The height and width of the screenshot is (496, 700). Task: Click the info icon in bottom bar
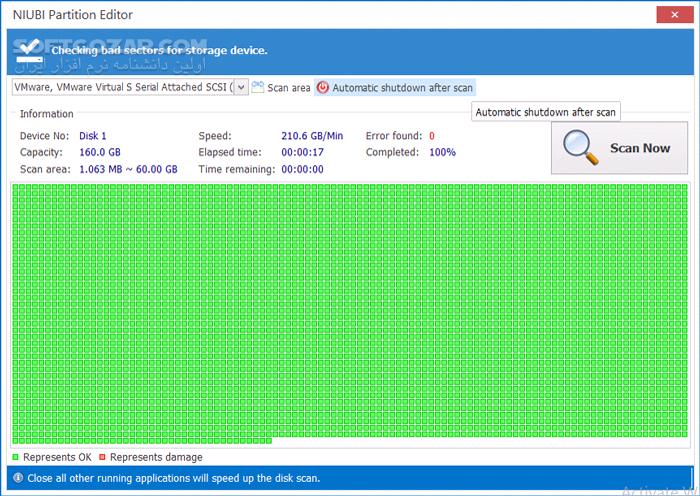click(18, 478)
